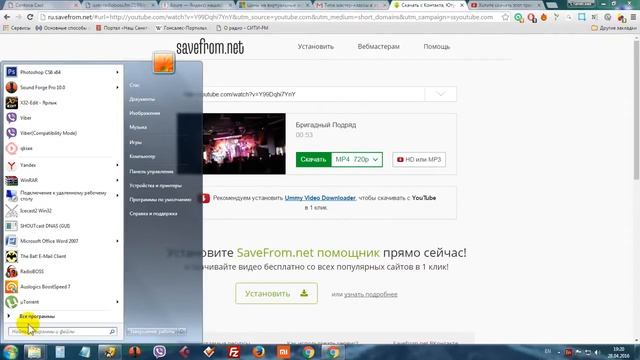
Task: Open Control Panel from Start menu
Action: click(151, 171)
